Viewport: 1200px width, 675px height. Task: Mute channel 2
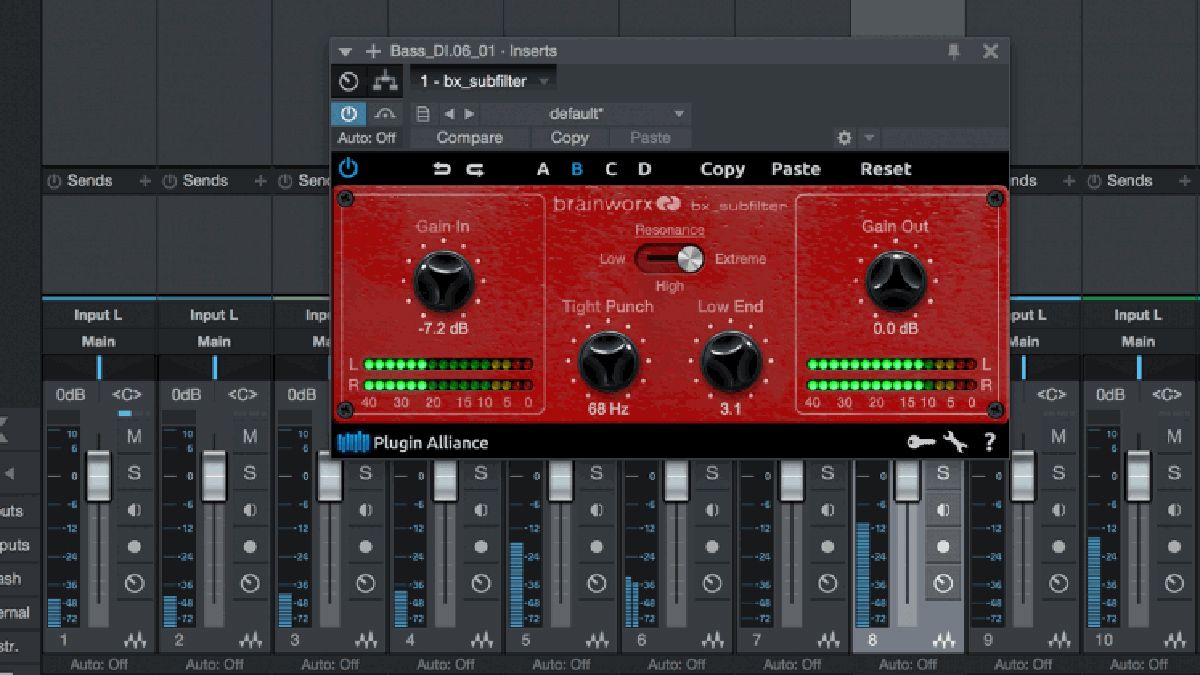pyautogui.click(x=250, y=436)
